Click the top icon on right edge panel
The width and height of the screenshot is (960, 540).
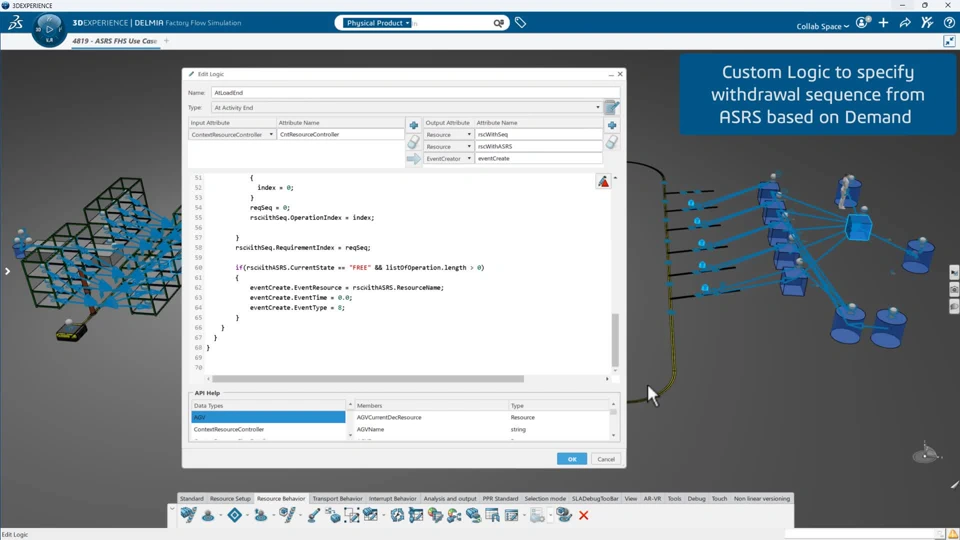[954, 272]
